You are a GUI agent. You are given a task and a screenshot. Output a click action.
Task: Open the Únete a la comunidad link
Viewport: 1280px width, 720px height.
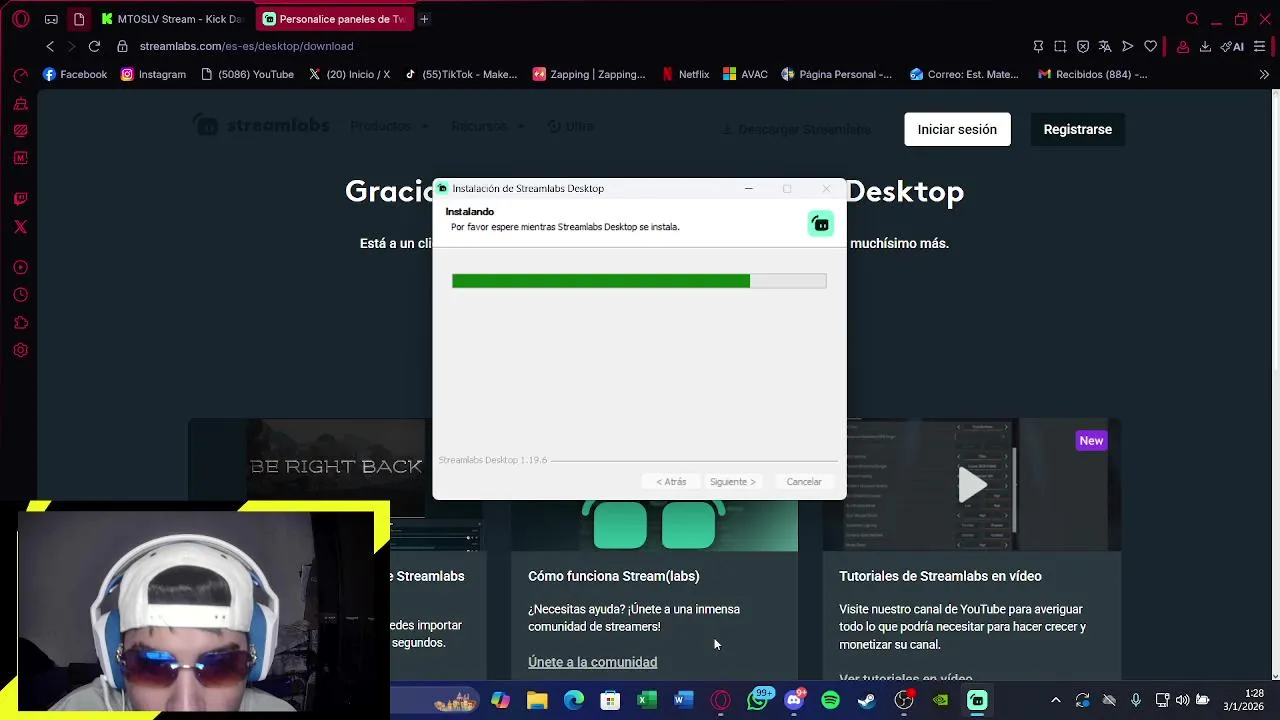pos(592,662)
